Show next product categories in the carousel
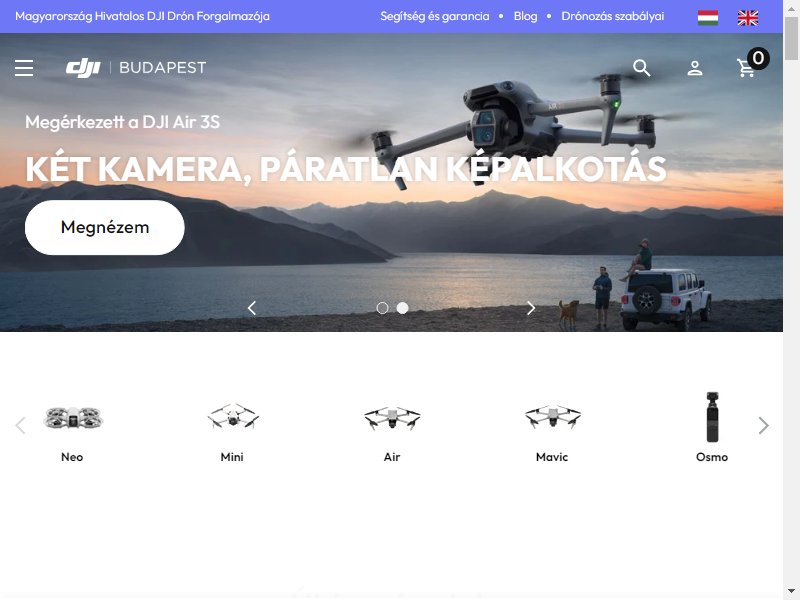800x600 pixels. (763, 425)
